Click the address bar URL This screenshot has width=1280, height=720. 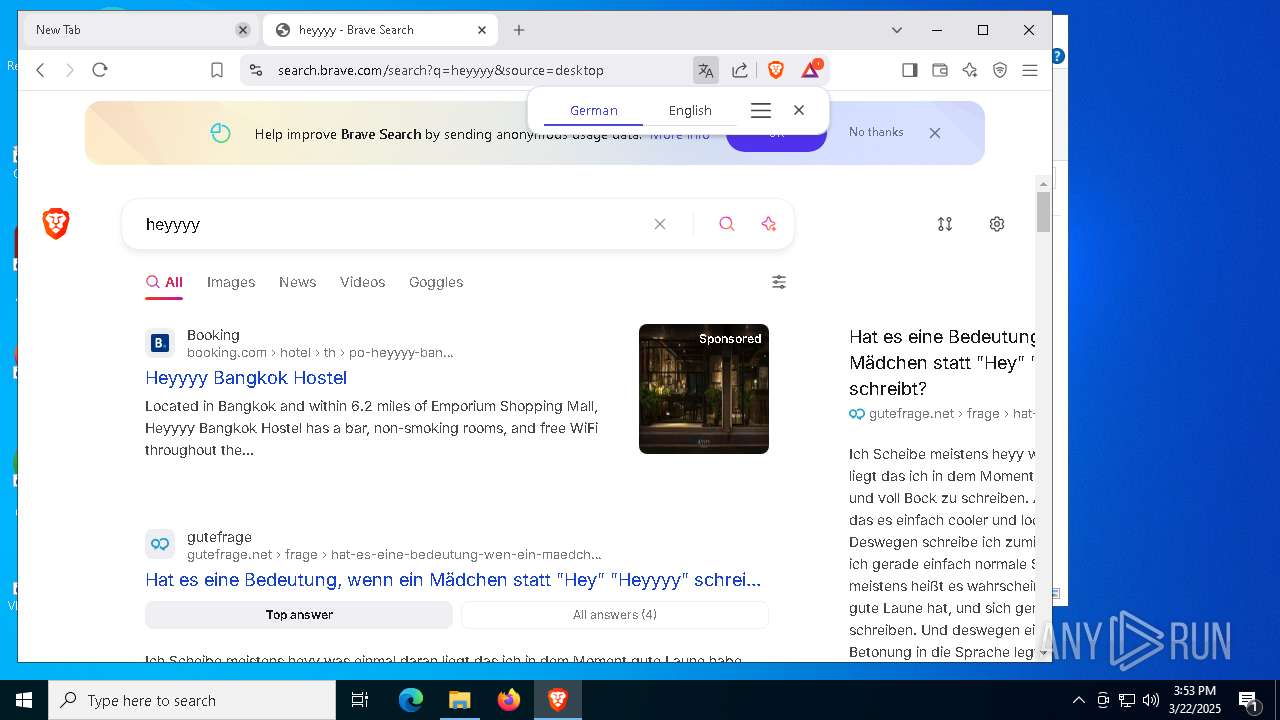(441, 70)
